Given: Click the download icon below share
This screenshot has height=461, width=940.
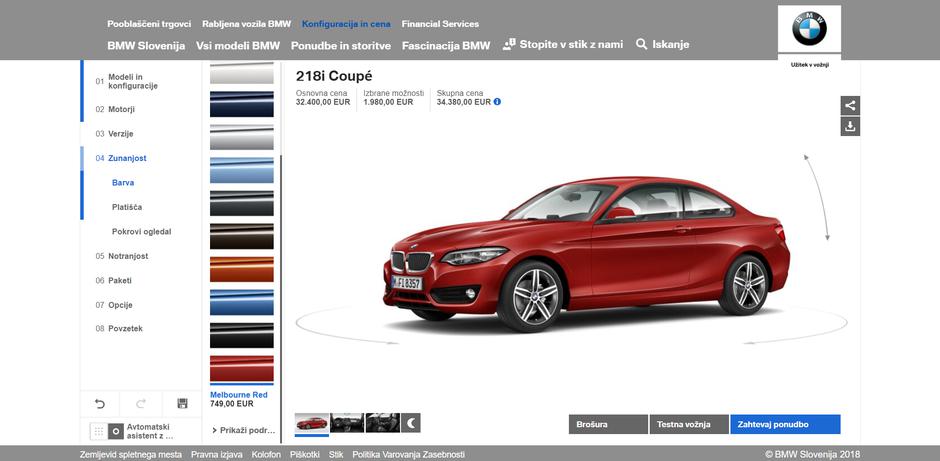Looking at the screenshot, I should 850,126.
